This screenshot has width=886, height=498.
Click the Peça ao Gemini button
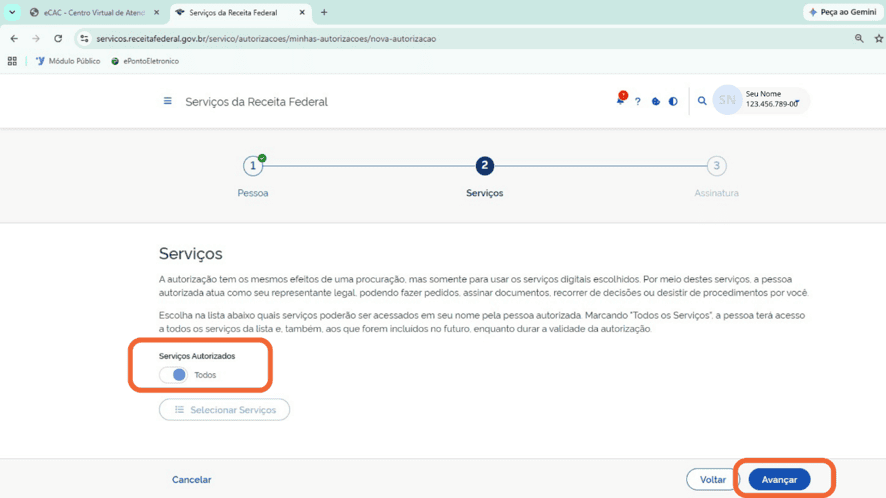point(842,12)
